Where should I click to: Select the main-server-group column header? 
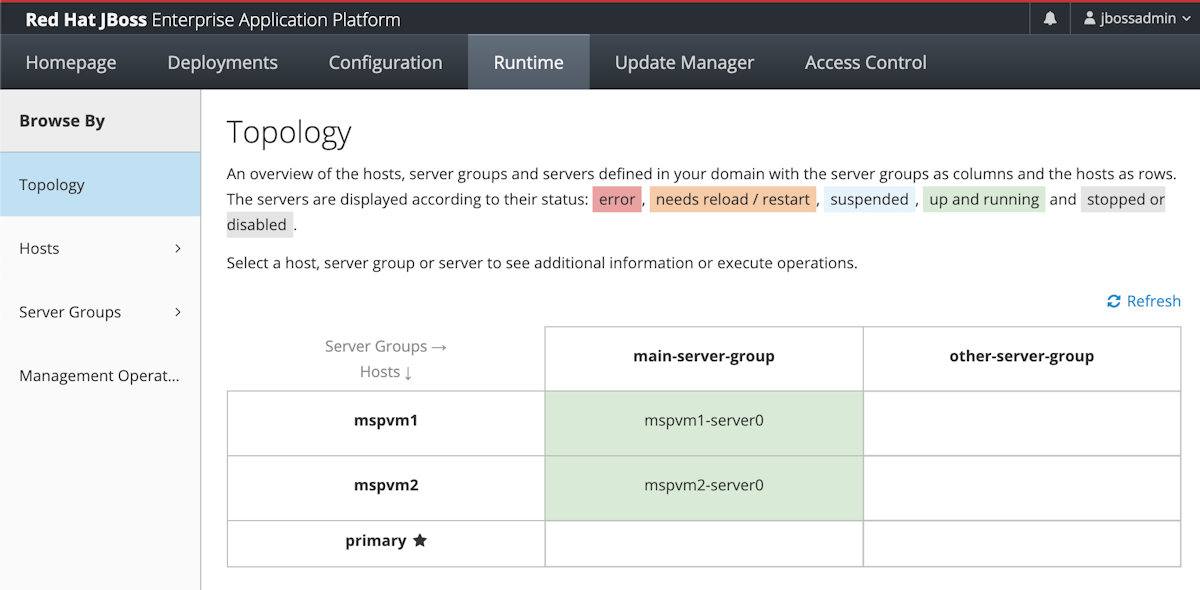pyautogui.click(x=703, y=357)
